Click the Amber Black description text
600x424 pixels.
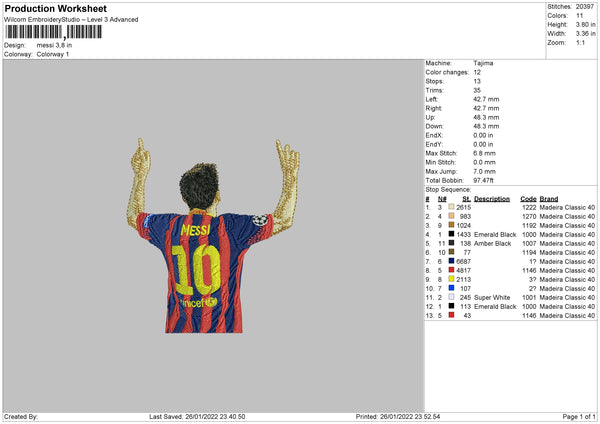492,243
